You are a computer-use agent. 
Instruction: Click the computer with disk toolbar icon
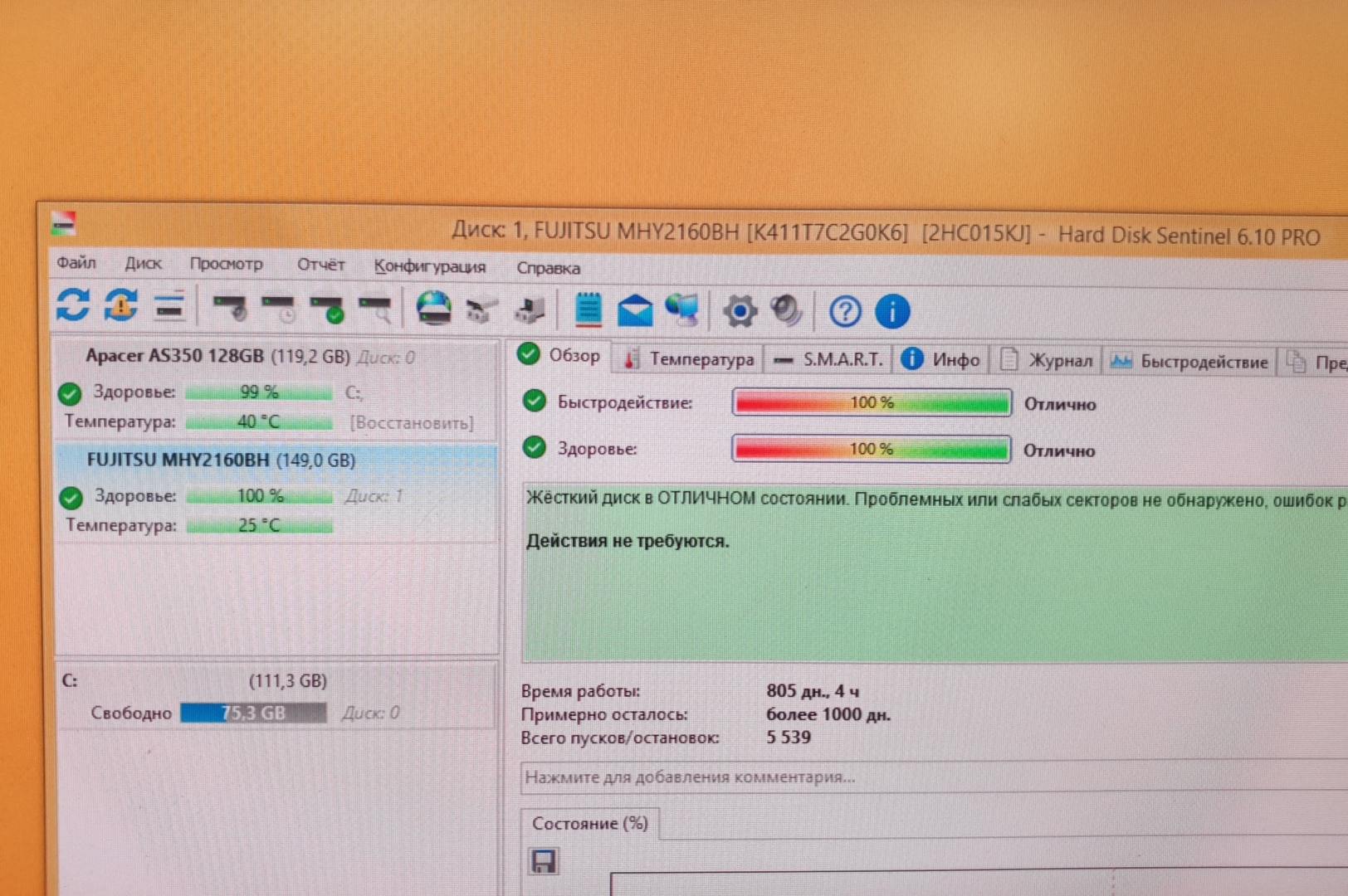[530, 310]
